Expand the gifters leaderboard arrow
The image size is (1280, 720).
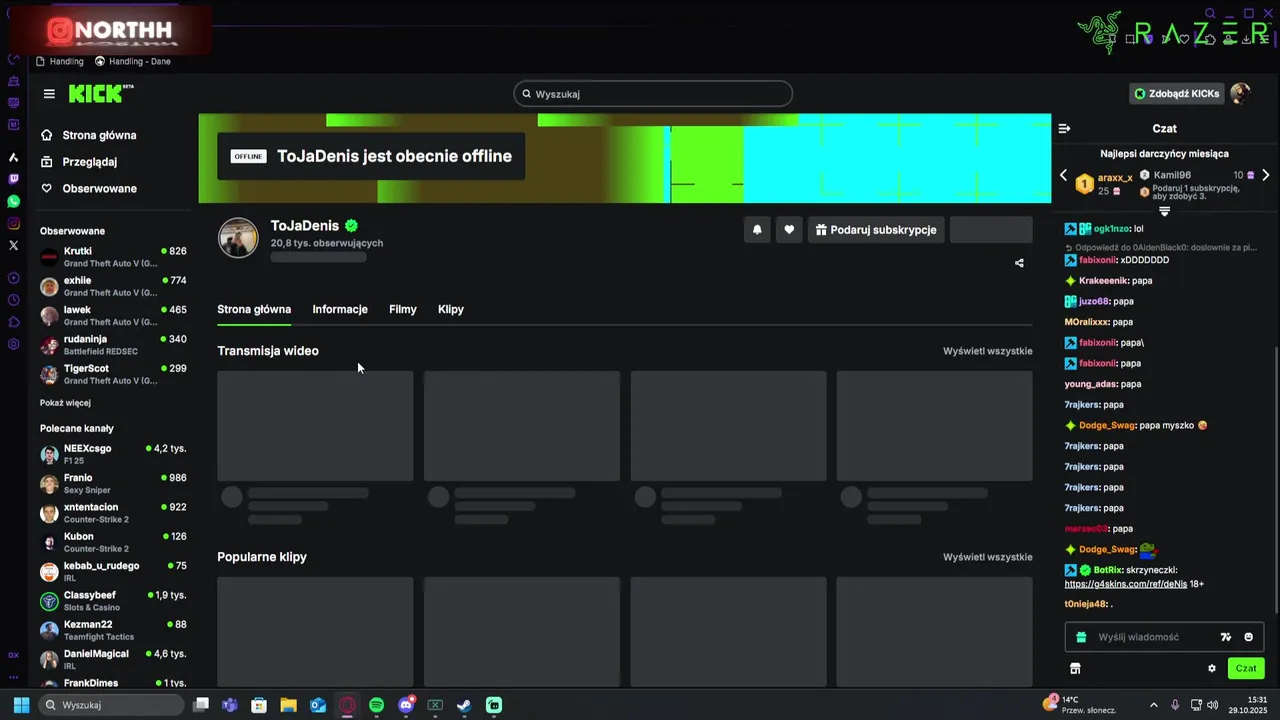pyautogui.click(x=1164, y=211)
